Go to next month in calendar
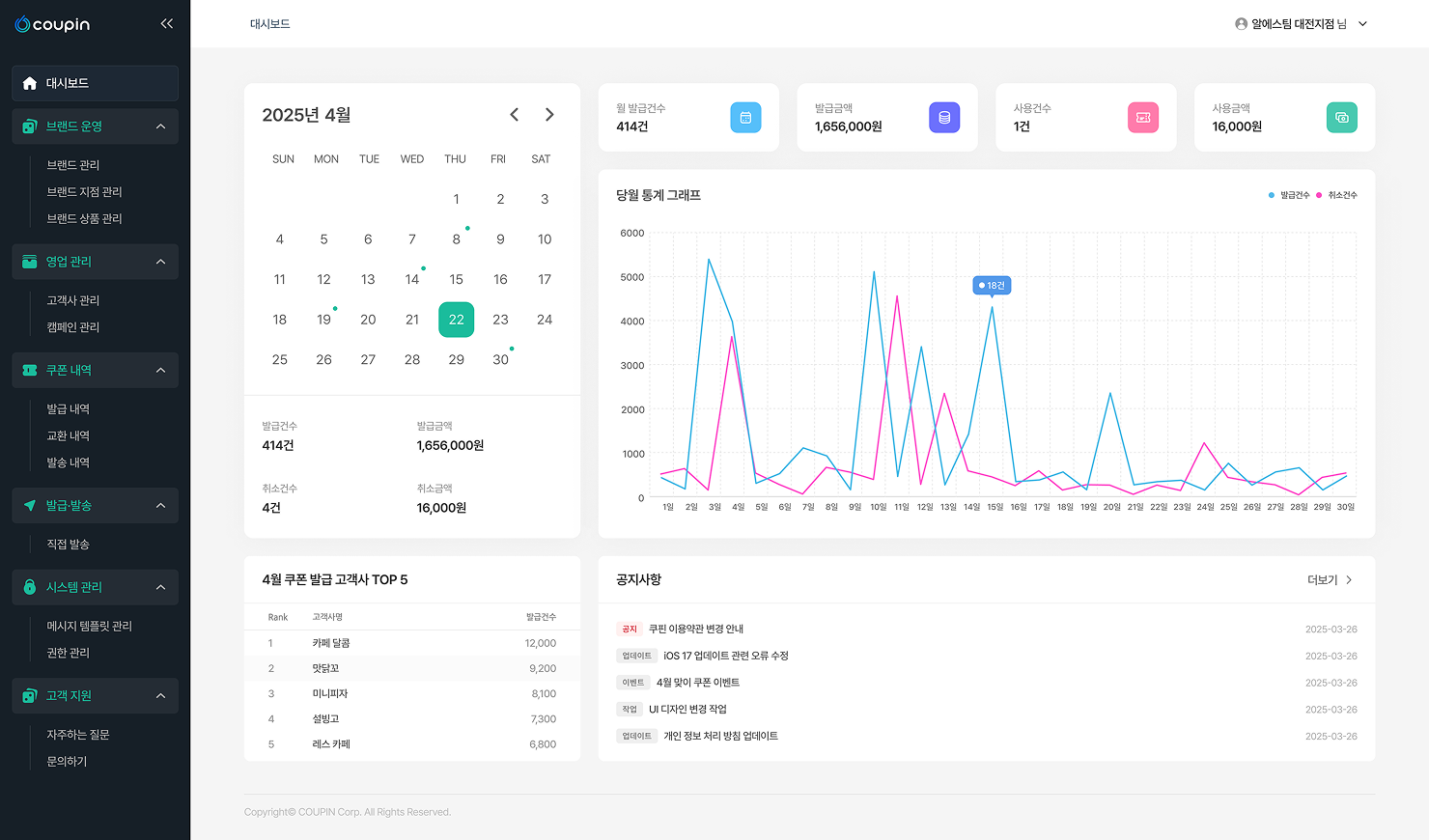 549,115
